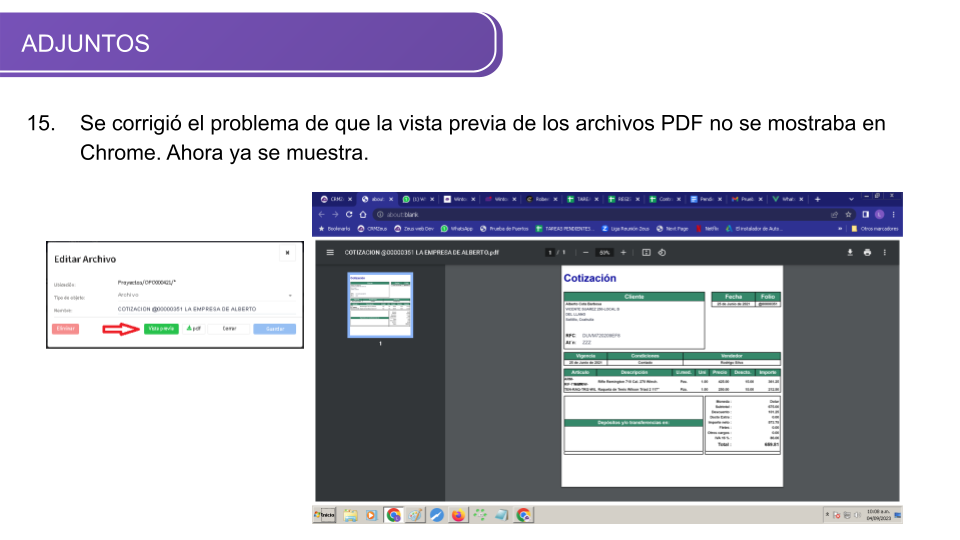Print the PDF with printer icon

point(867,252)
